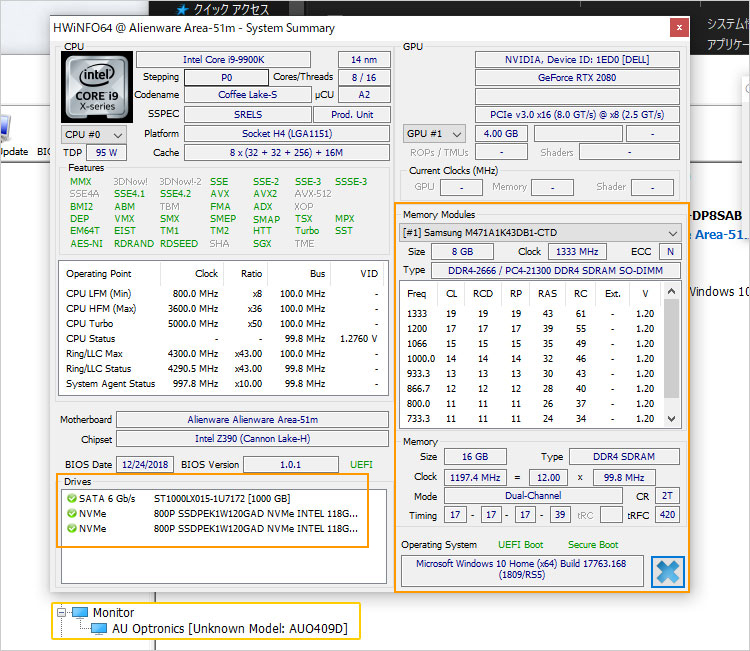The height and width of the screenshot is (651, 750).
Task: Collapse the Monitor tree node
Action: (x=62, y=612)
